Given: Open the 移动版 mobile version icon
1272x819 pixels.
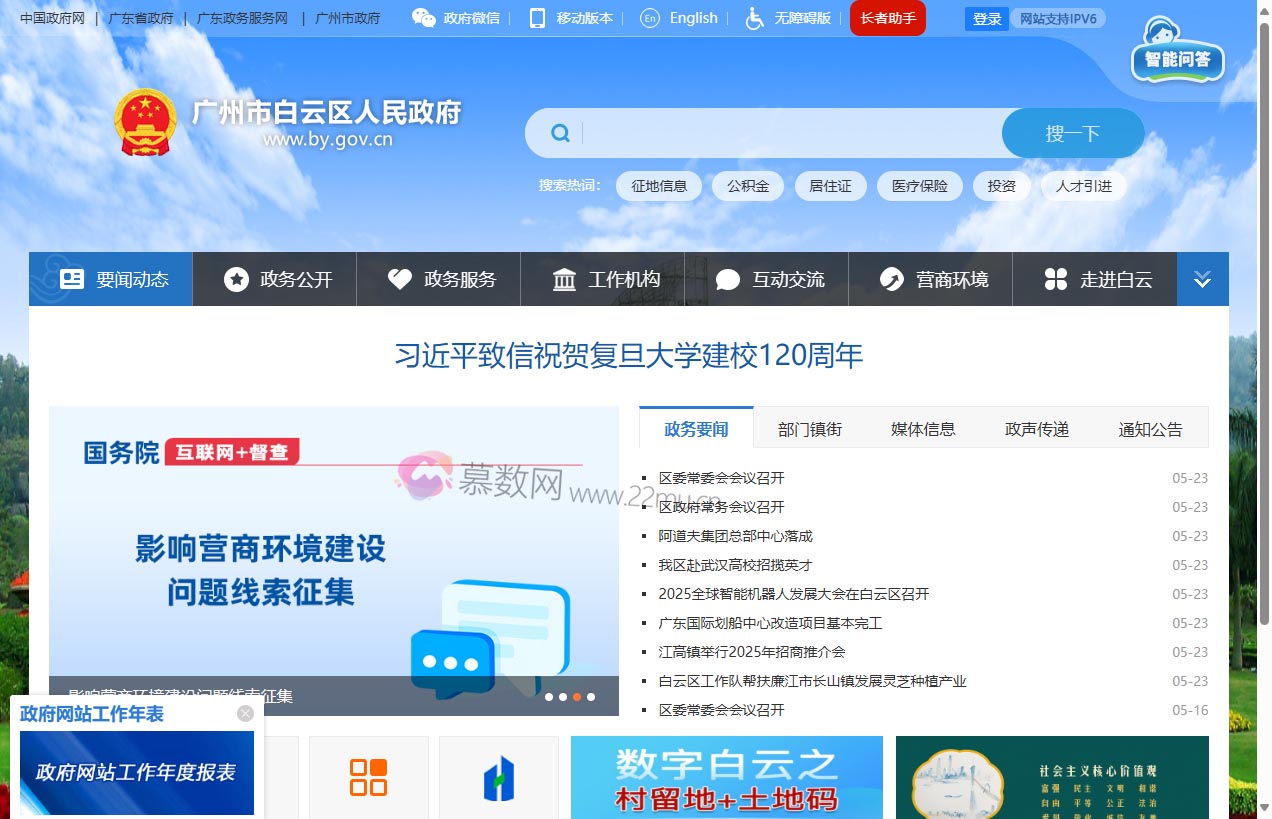Looking at the screenshot, I should coord(536,18).
